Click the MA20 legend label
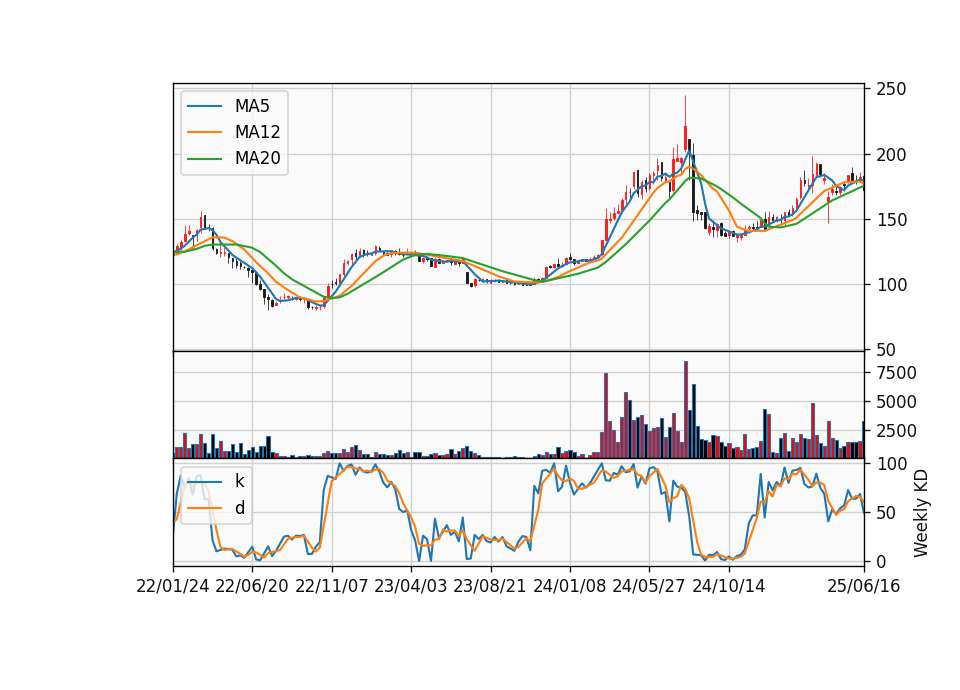 pyautogui.click(x=257, y=158)
